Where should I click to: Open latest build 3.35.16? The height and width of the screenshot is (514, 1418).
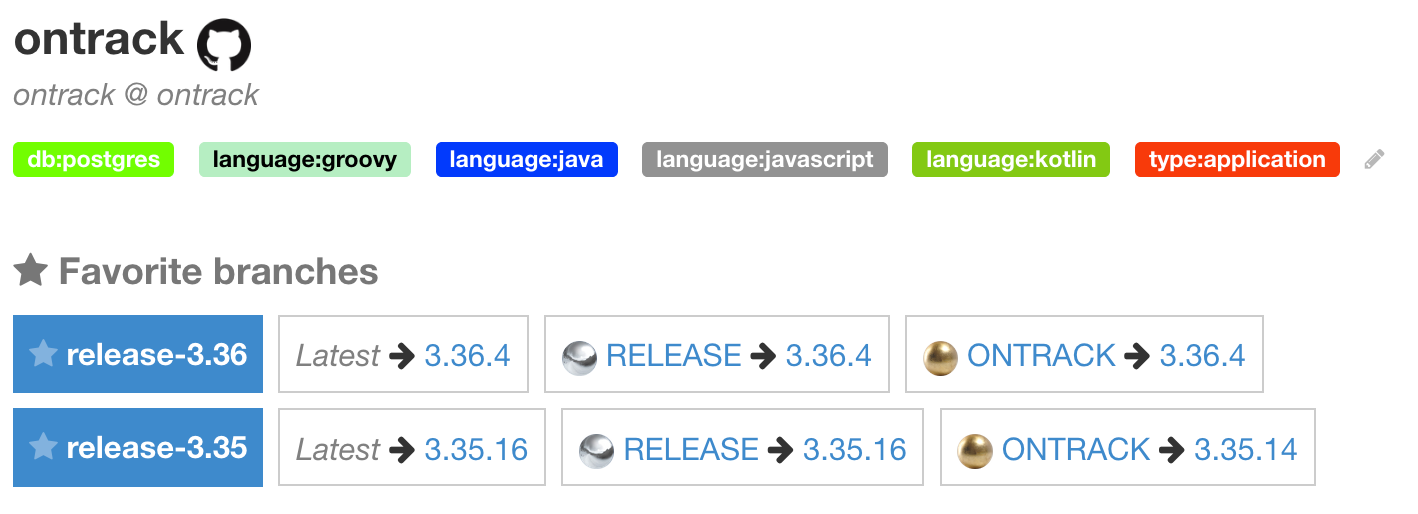pyautogui.click(x=476, y=450)
